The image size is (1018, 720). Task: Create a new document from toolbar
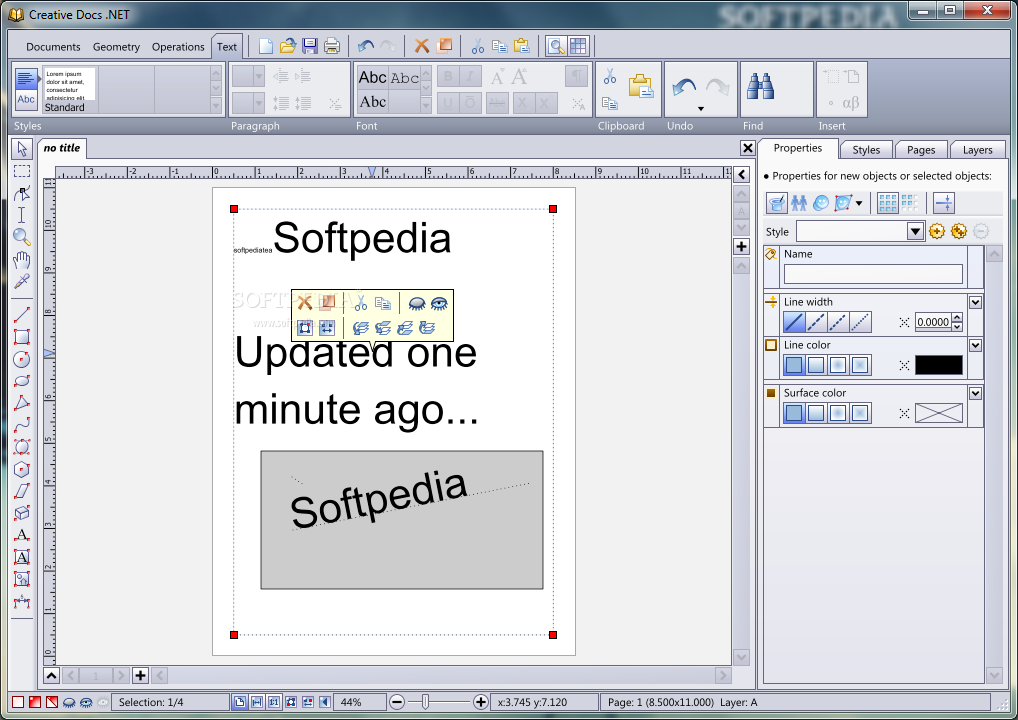click(x=266, y=46)
